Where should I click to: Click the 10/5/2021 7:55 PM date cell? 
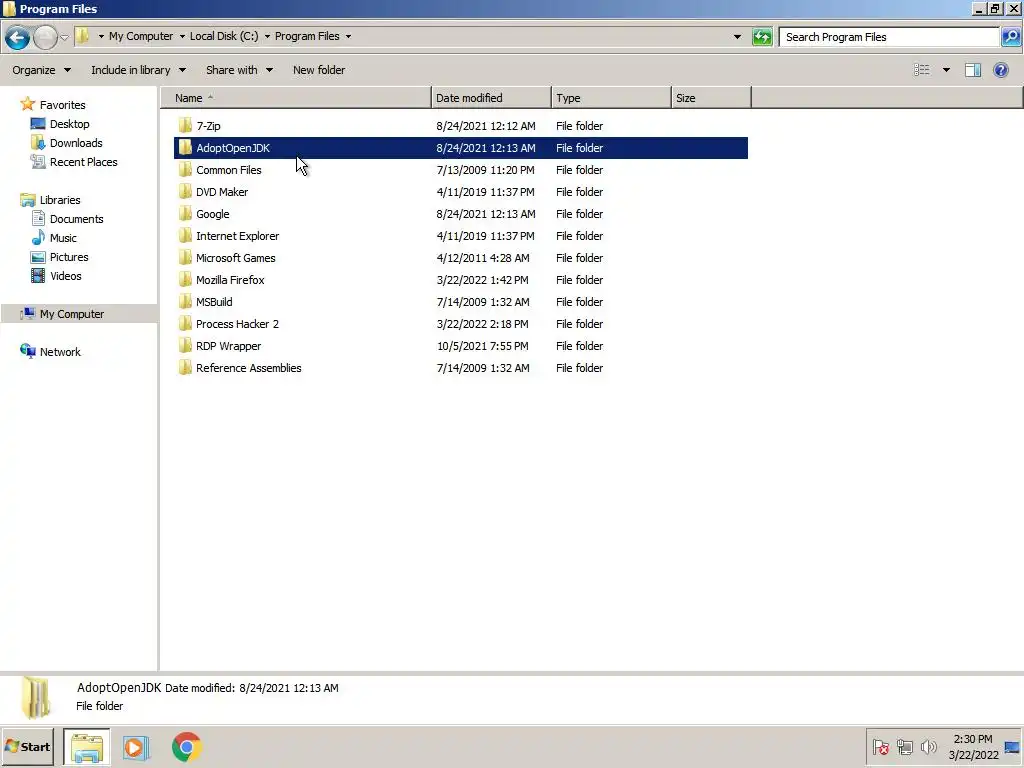483,346
